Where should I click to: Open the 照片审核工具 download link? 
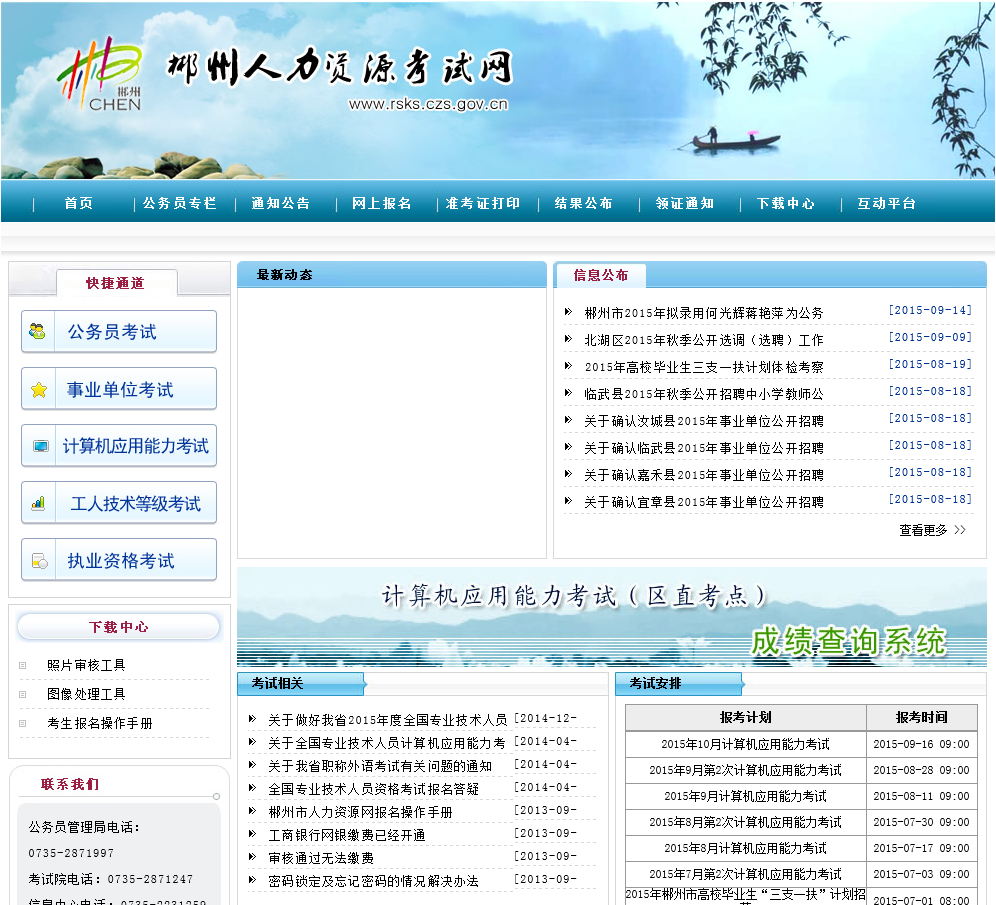pyautogui.click(x=86, y=665)
